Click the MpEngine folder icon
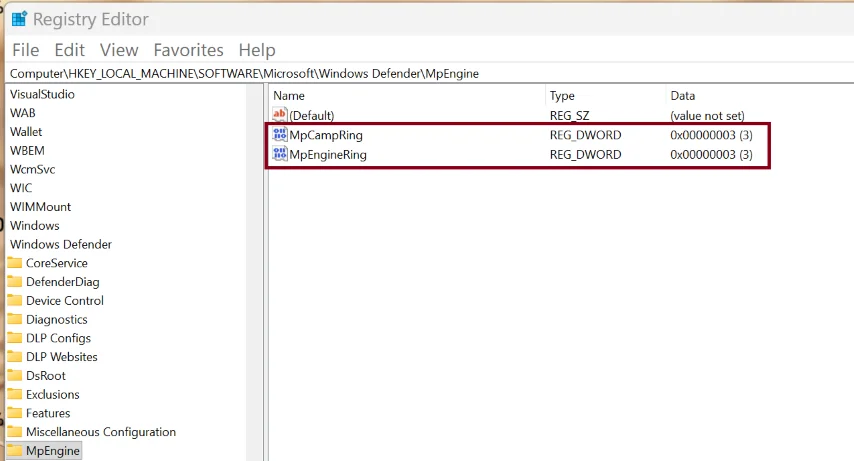The width and height of the screenshot is (854, 461). tap(15, 450)
